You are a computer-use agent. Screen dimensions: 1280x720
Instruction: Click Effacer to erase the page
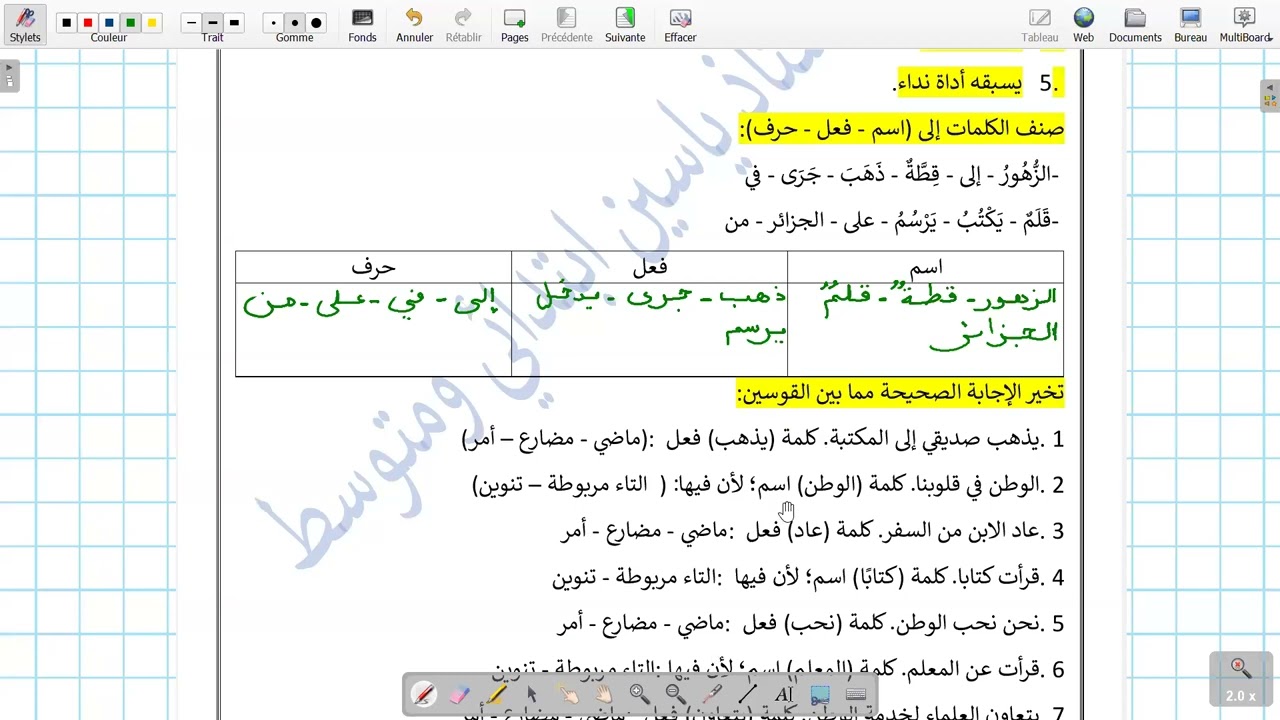point(680,25)
